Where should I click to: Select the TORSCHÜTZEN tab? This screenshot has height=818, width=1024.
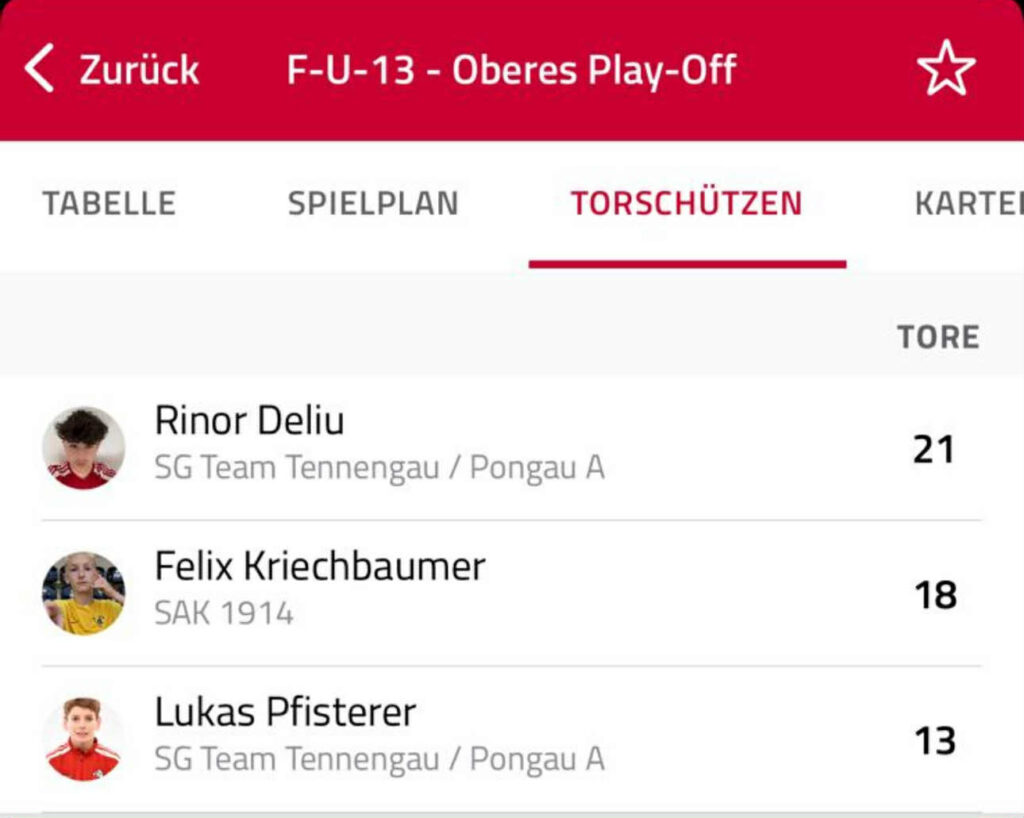click(686, 202)
